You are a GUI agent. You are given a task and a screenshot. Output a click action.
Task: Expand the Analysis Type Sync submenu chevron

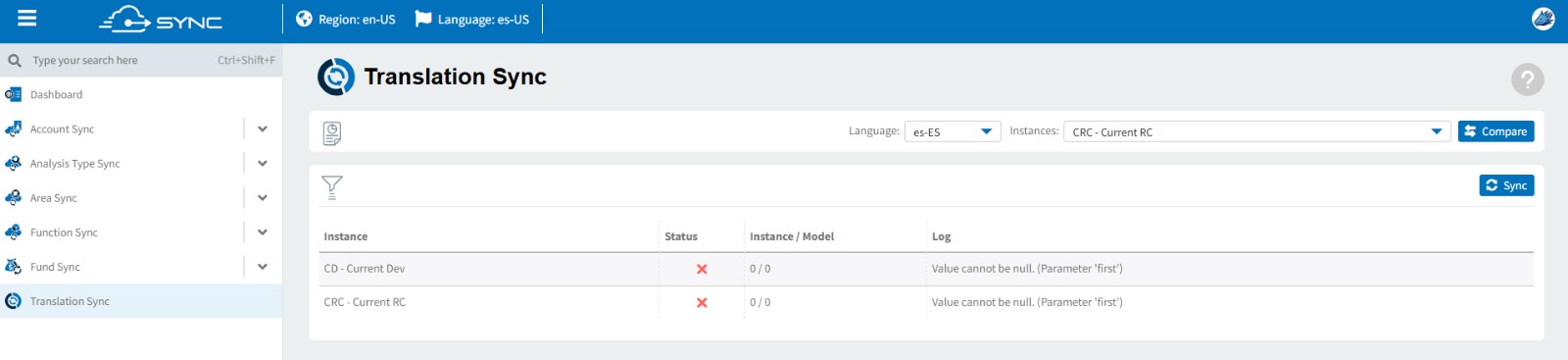263,164
